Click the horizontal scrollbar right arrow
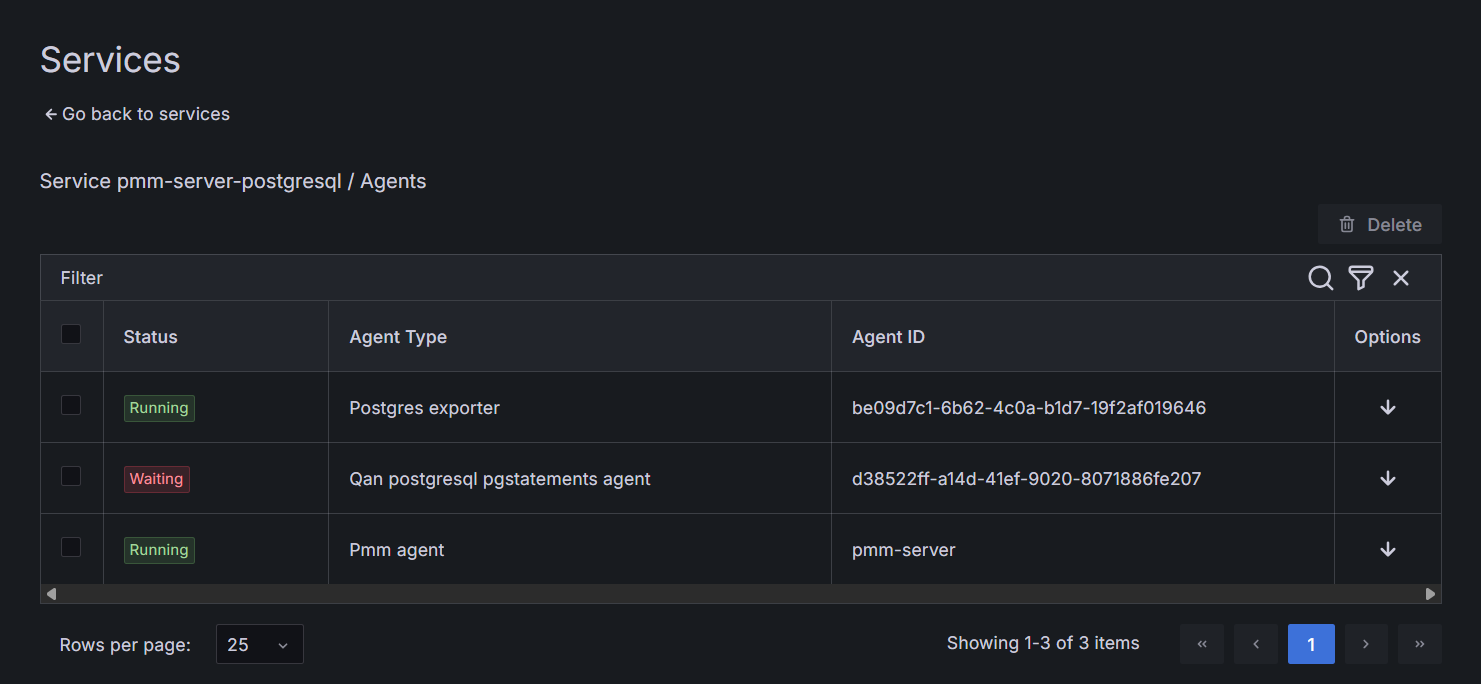Image resolution: width=1481 pixels, height=684 pixels. tap(1431, 594)
